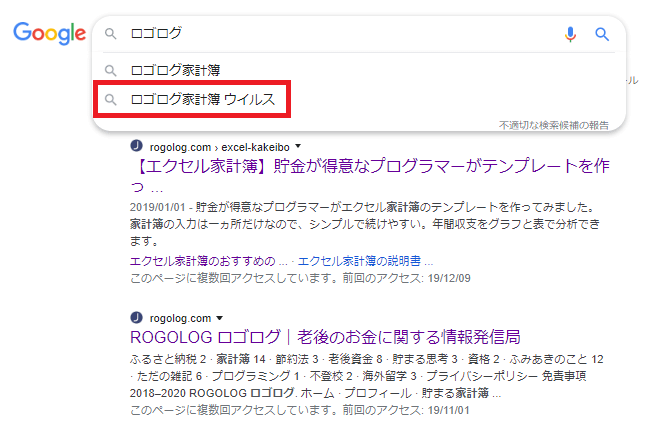Viewport: 655px width, 442px height.
Task: Click favicon of the ROGOLOG ロゴログ result
Action: (137, 318)
